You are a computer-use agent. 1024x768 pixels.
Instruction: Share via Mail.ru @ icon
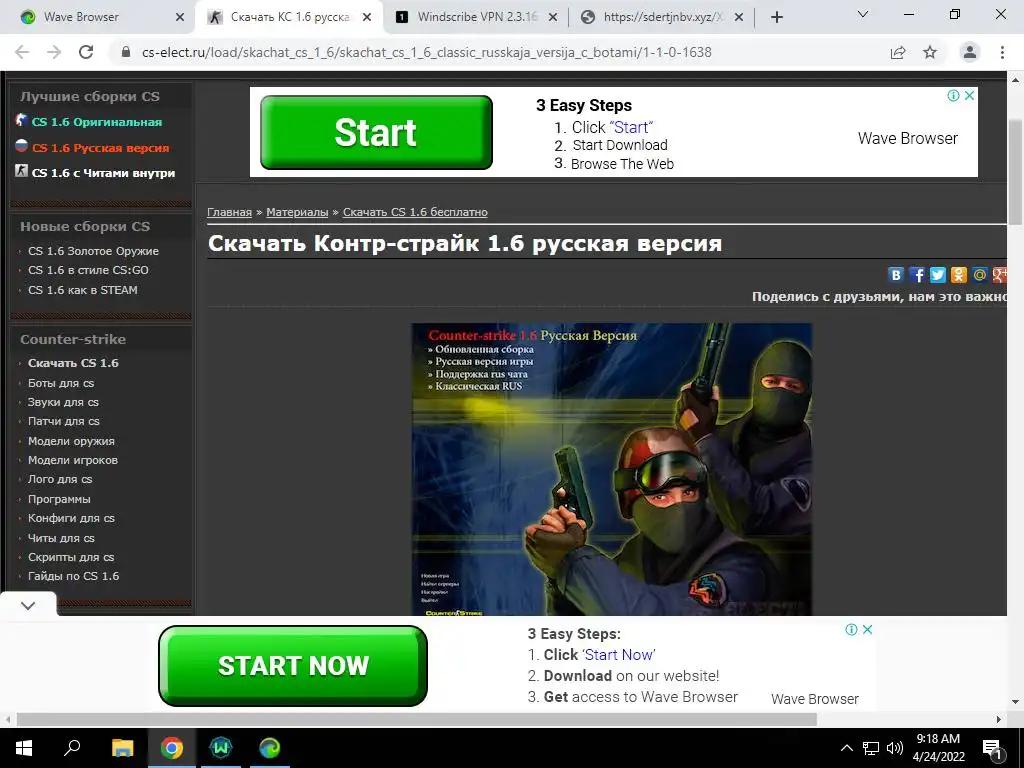(x=980, y=275)
